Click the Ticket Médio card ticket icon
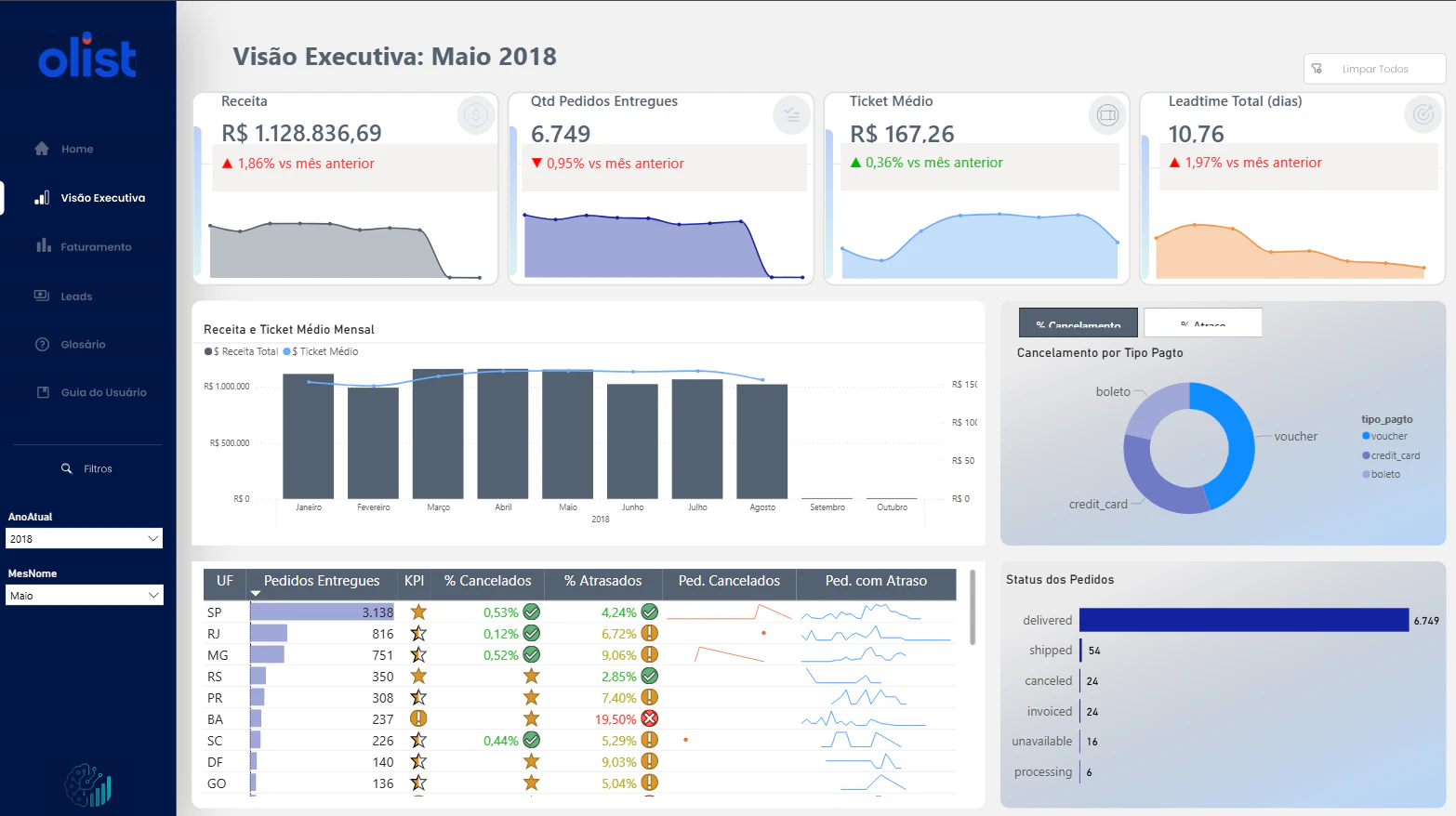The width and height of the screenshot is (1456, 816). pos(1106,115)
